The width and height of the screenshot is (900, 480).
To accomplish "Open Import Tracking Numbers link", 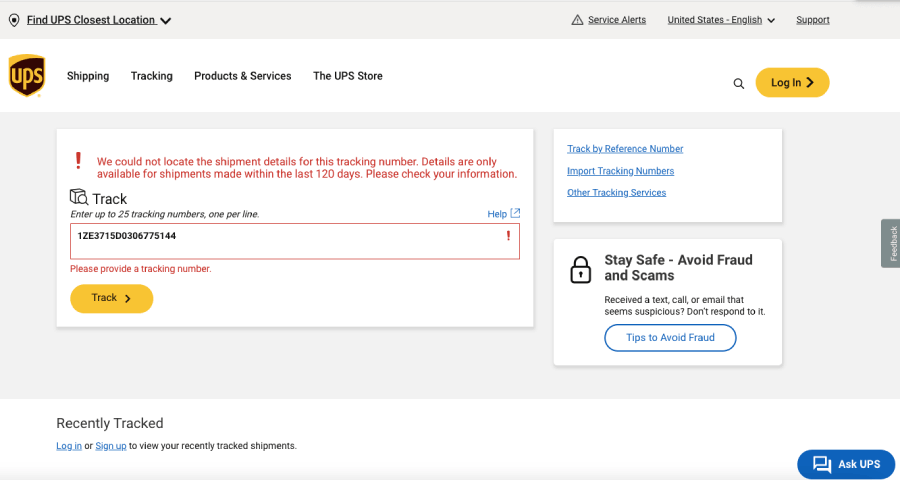I will pos(620,171).
